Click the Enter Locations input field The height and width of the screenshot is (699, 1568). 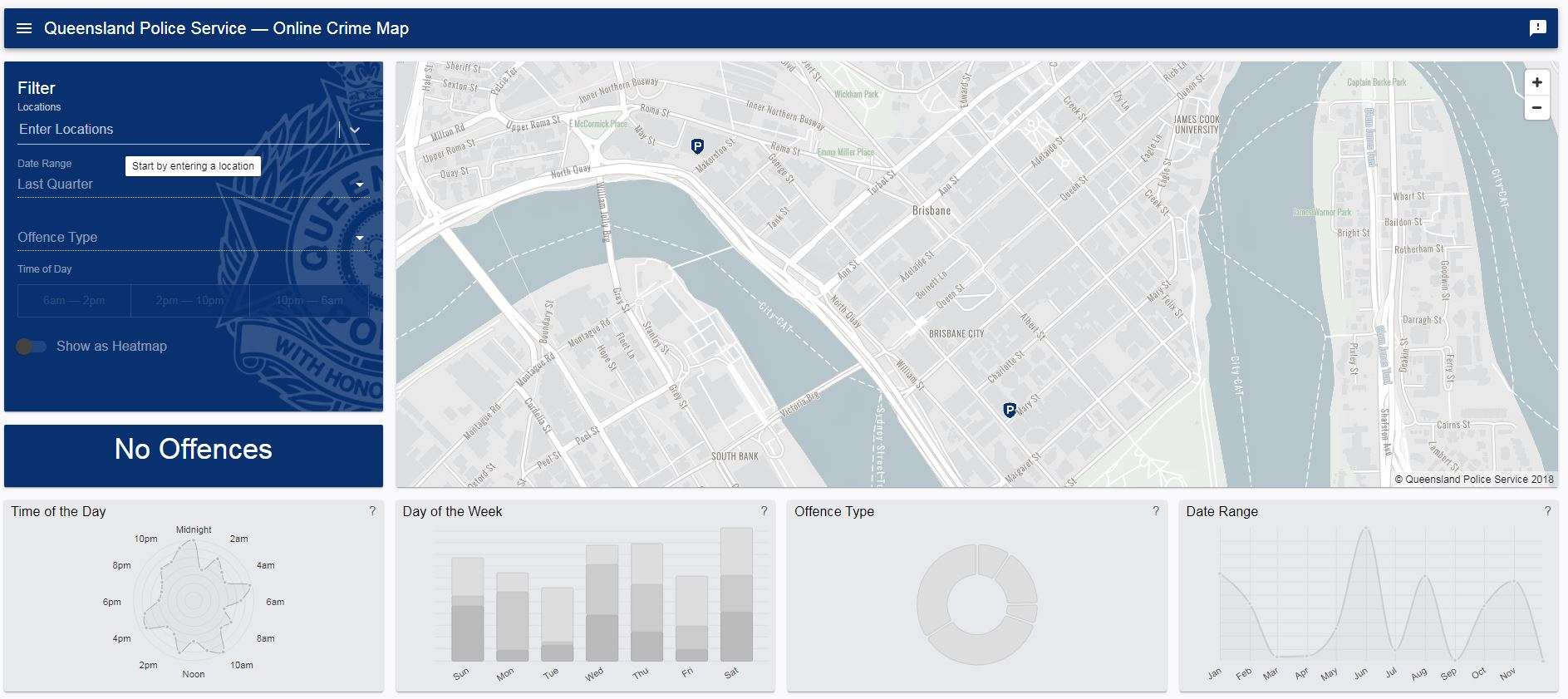(x=174, y=130)
